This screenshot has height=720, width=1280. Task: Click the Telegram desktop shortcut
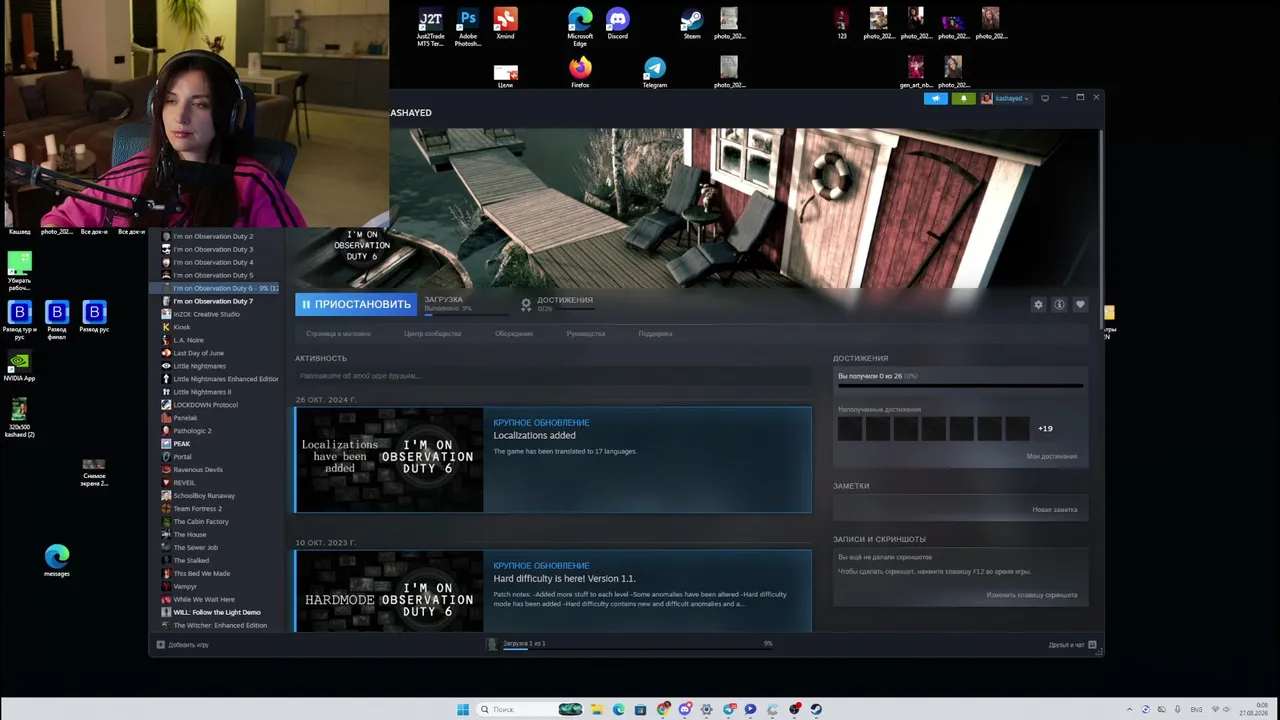pyautogui.click(x=654, y=73)
